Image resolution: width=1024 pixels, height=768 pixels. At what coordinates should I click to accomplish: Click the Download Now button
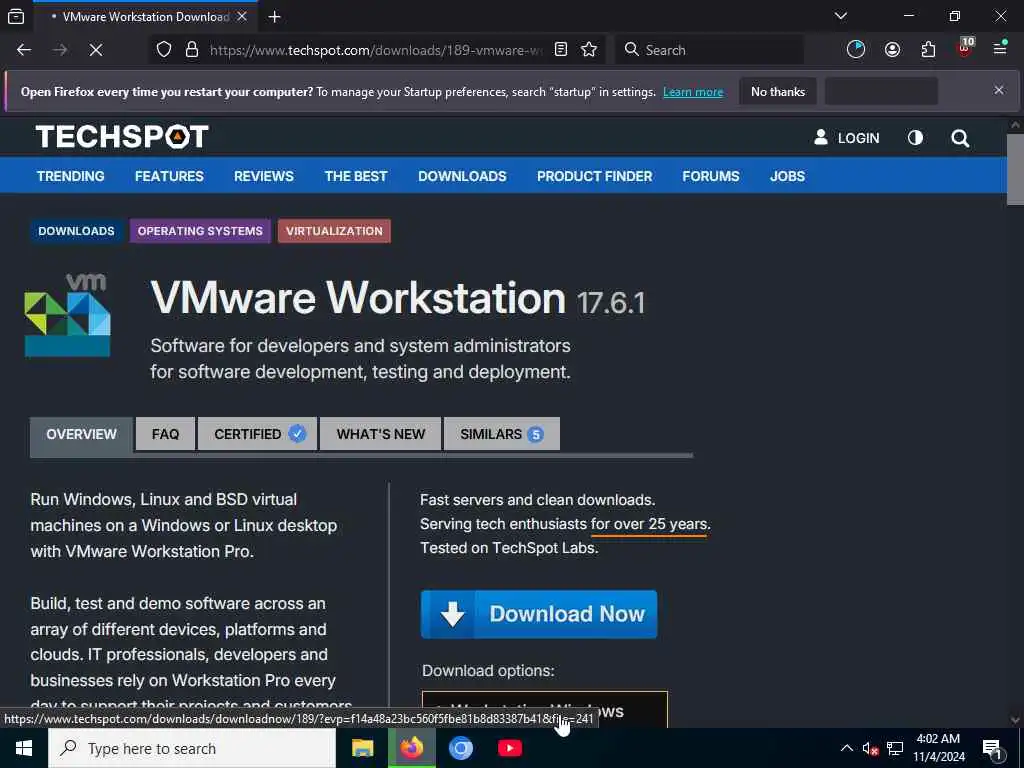coord(539,615)
